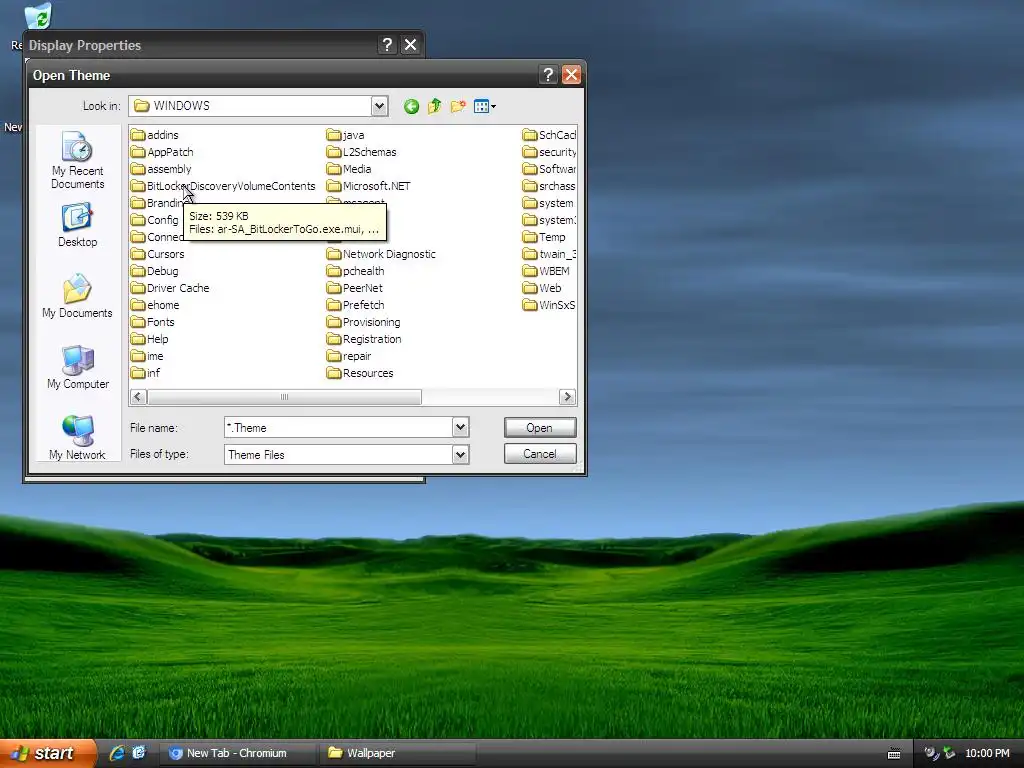Select the Config folder
The image size is (1024, 768).
[155, 220]
